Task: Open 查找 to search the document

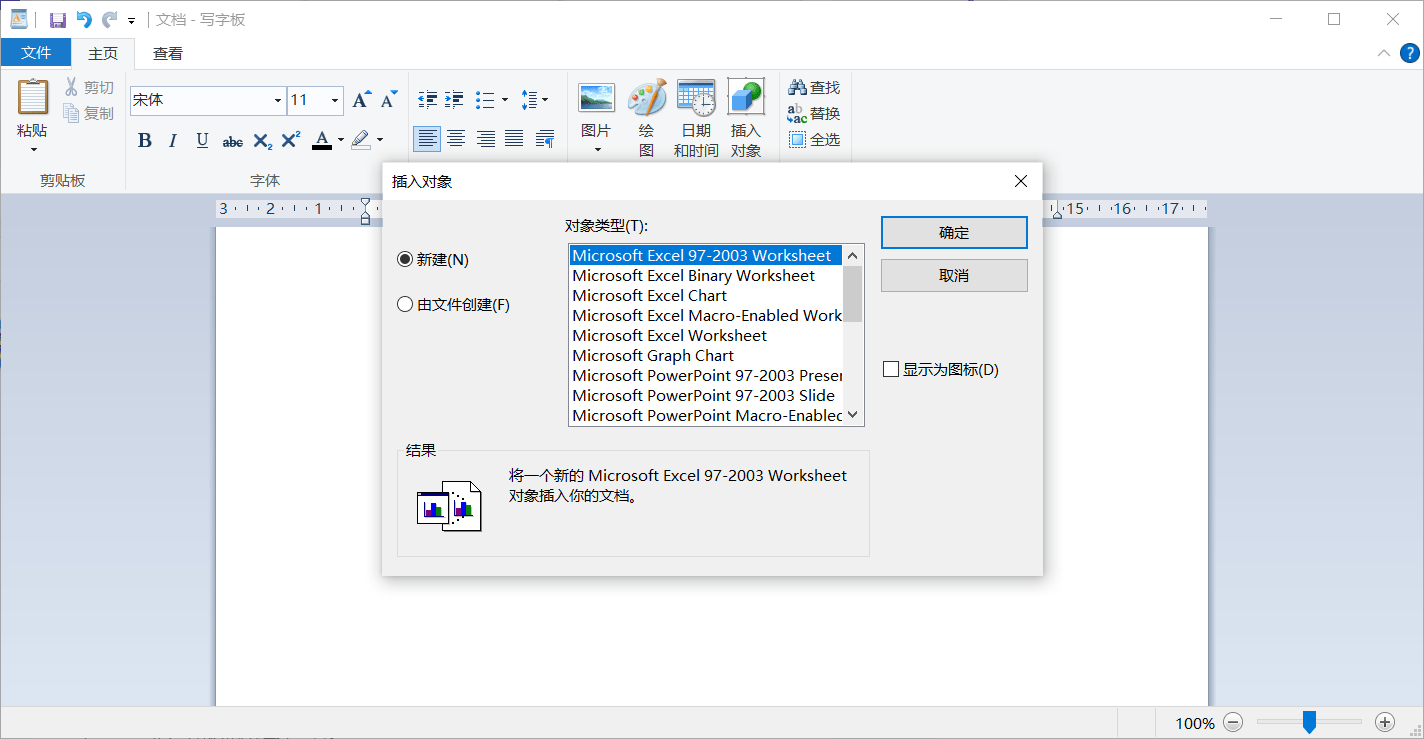Action: tap(814, 88)
